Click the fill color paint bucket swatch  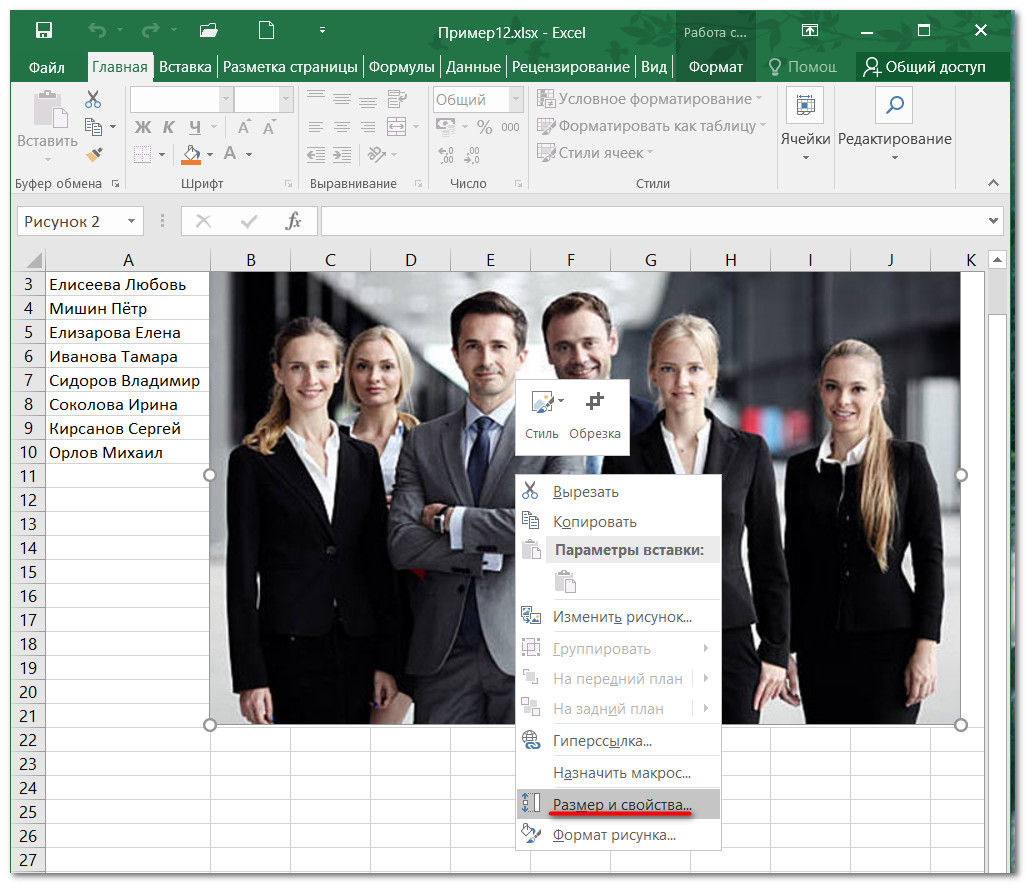pos(191,154)
